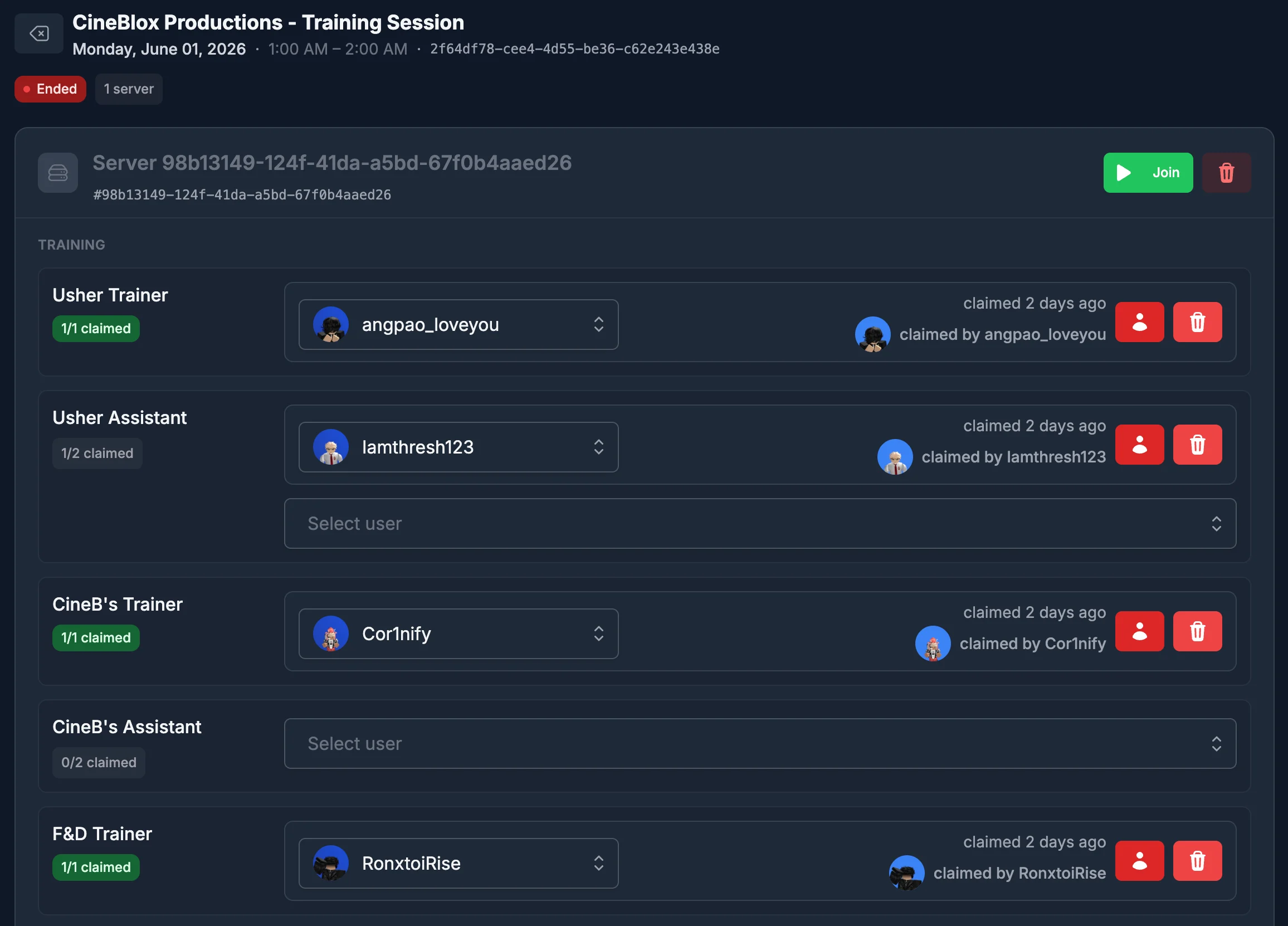Click the F&D Trainer 1/1 claimed badge

[x=96, y=867]
